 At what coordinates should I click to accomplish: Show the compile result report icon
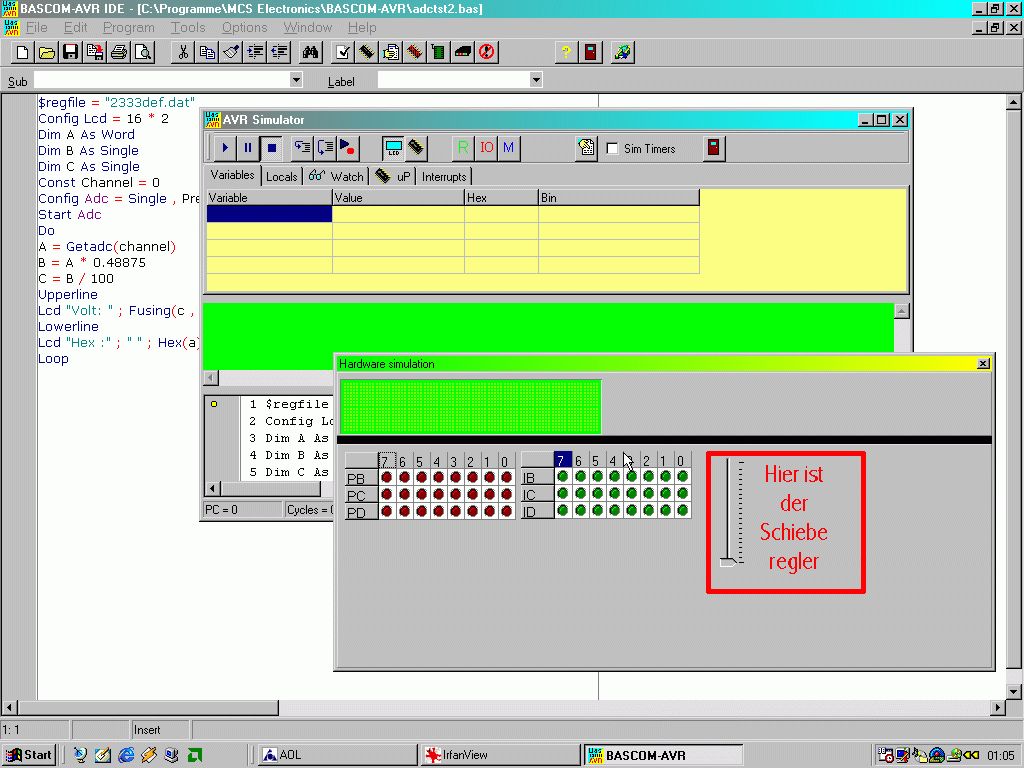coord(391,52)
